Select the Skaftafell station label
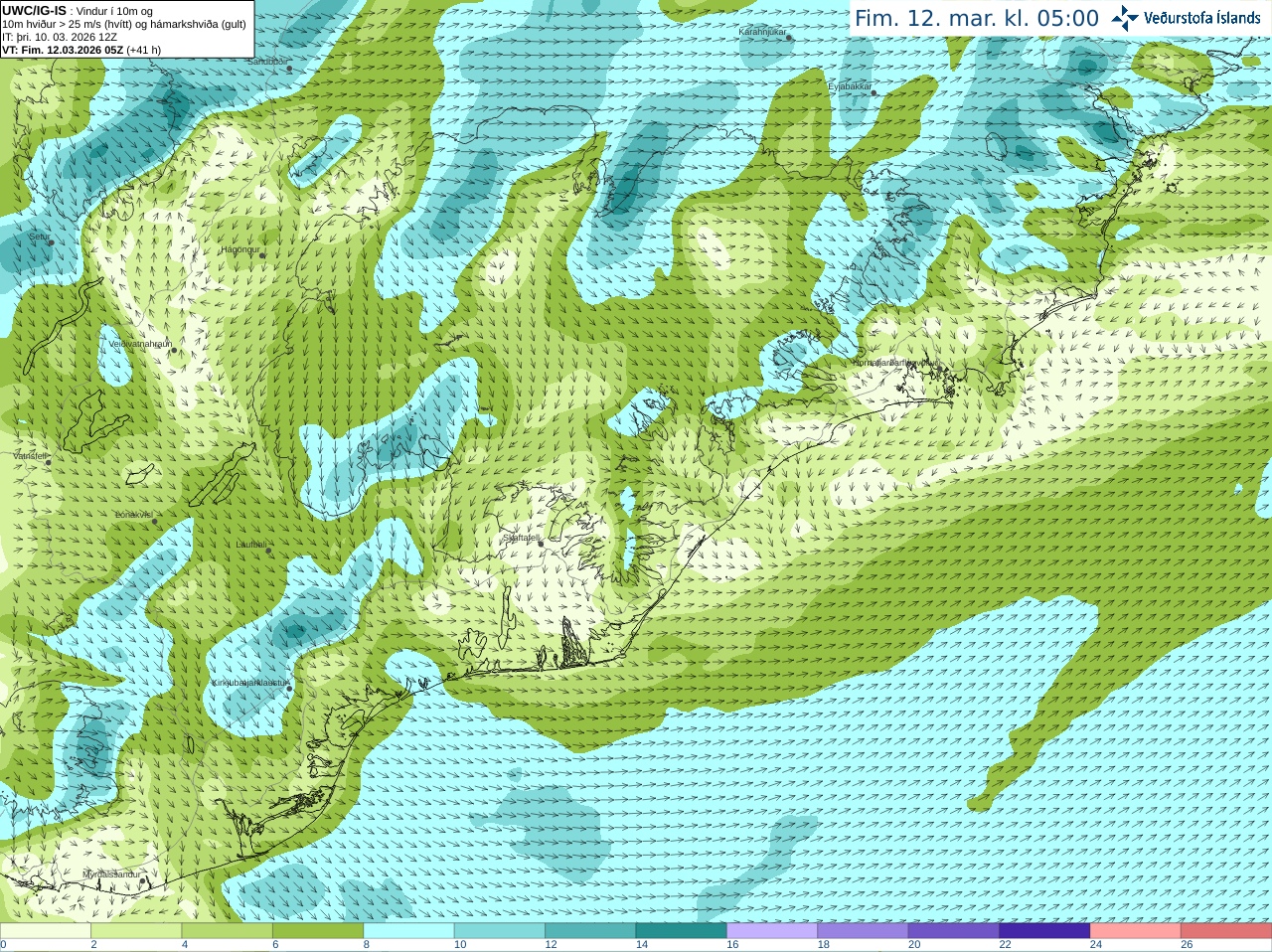This screenshot has height=952, width=1272. (521, 538)
